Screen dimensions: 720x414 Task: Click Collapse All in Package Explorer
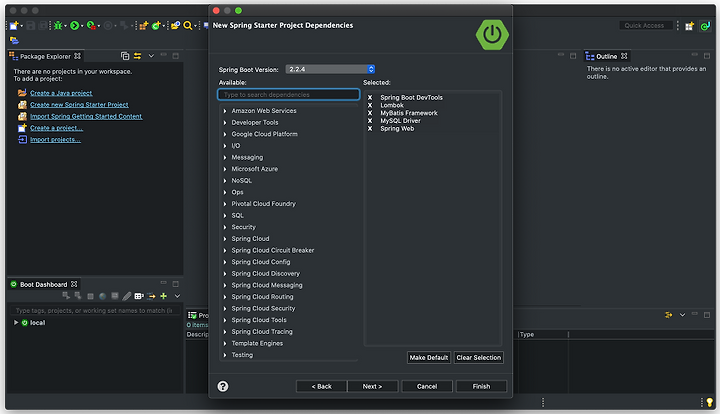click(x=125, y=56)
